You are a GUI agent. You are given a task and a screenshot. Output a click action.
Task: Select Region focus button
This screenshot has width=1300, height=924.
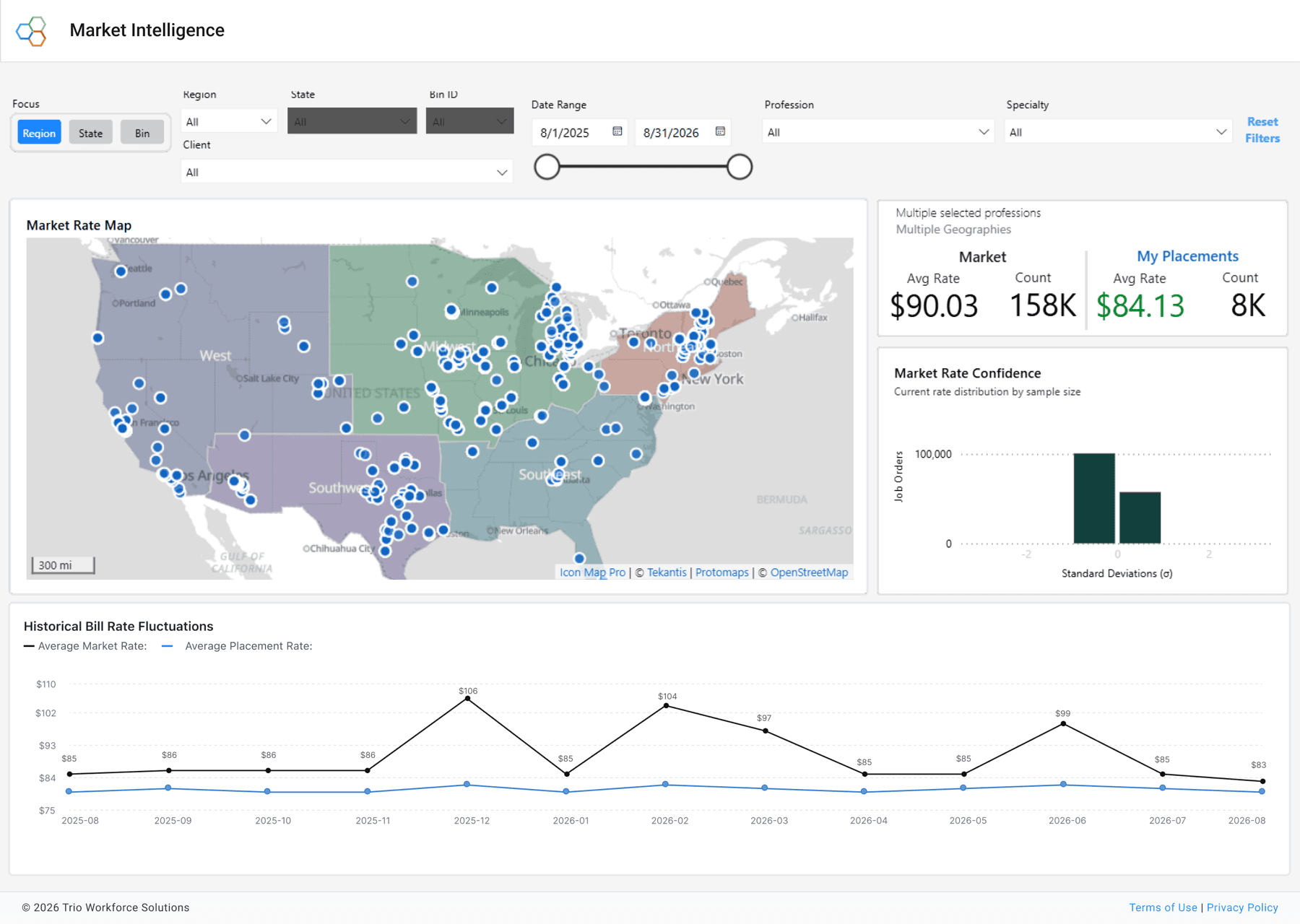39,133
